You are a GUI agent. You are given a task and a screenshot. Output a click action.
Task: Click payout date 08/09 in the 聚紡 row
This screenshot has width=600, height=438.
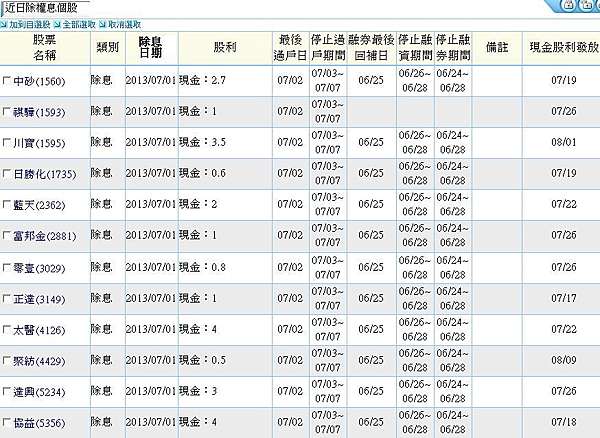coord(564,360)
